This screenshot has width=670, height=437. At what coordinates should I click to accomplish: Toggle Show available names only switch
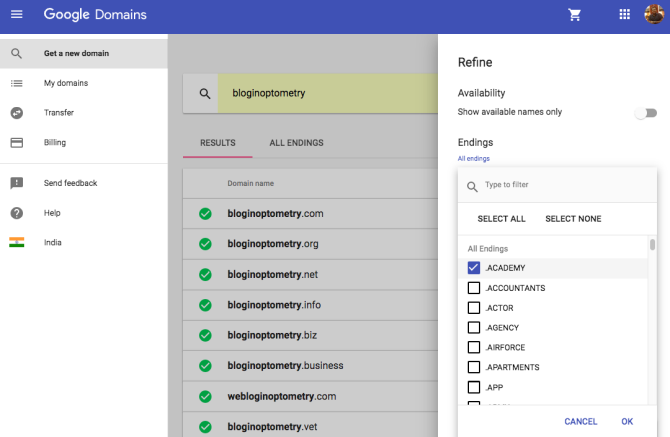click(x=646, y=113)
